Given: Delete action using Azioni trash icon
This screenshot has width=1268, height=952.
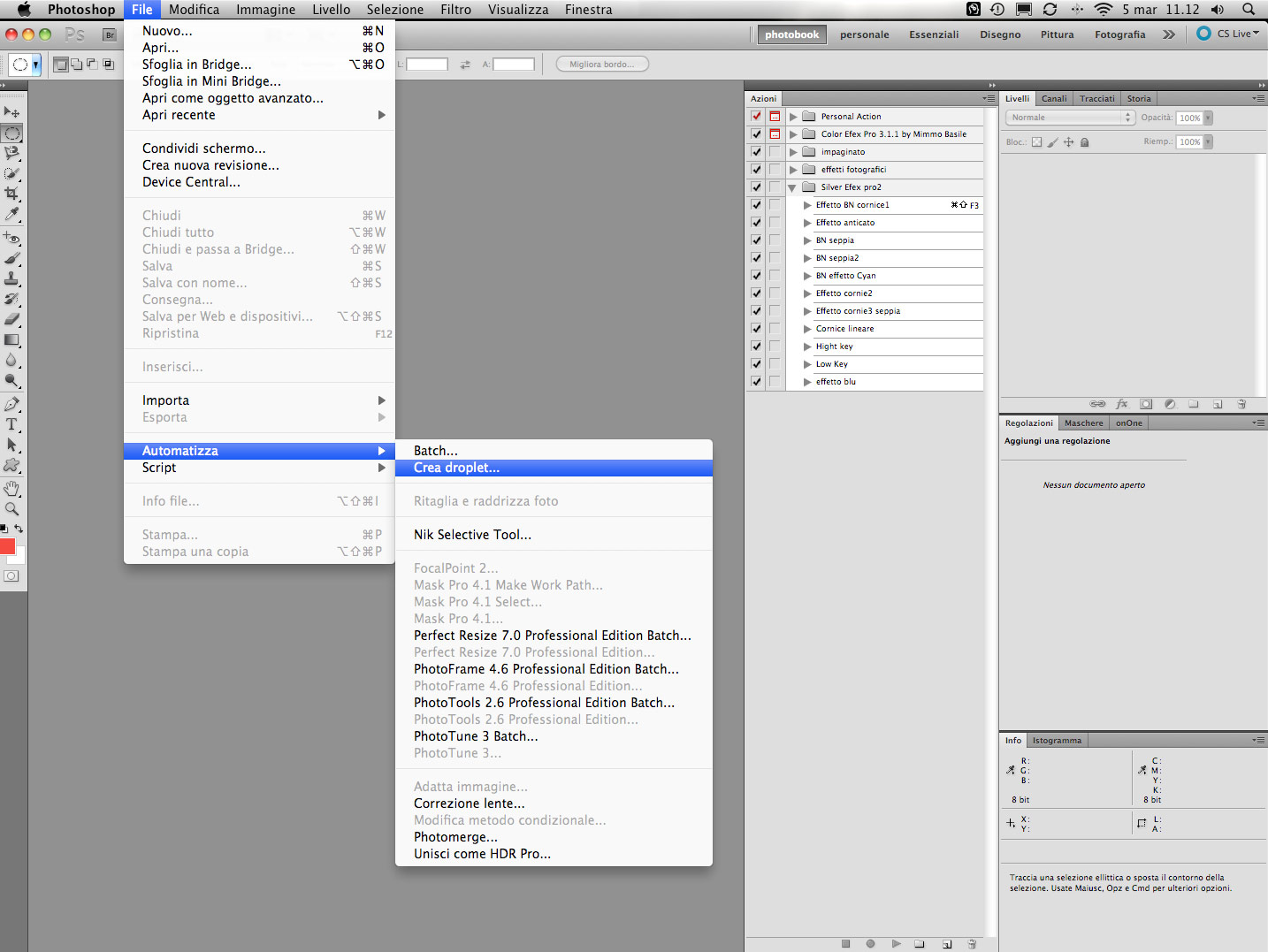Looking at the screenshot, I should (x=972, y=944).
